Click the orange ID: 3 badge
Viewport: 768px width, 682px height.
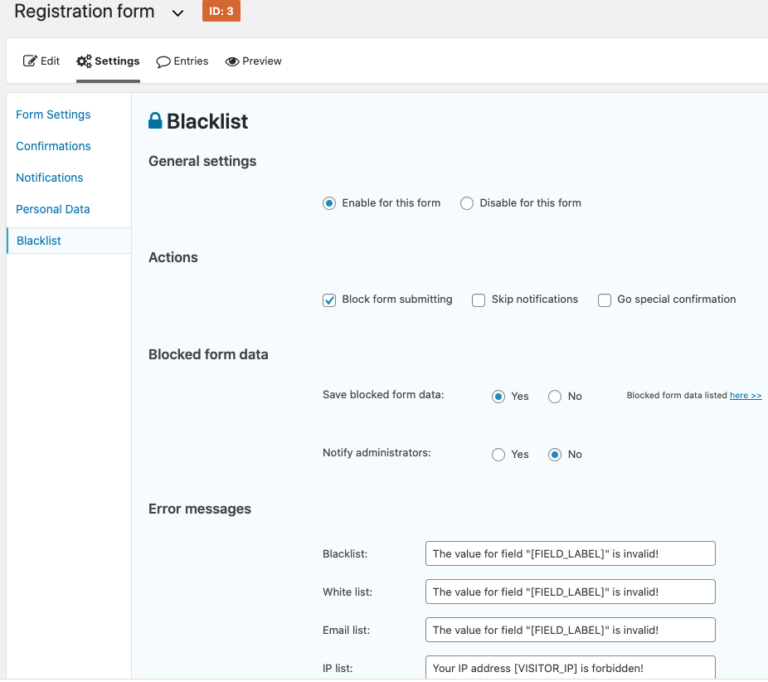(221, 11)
